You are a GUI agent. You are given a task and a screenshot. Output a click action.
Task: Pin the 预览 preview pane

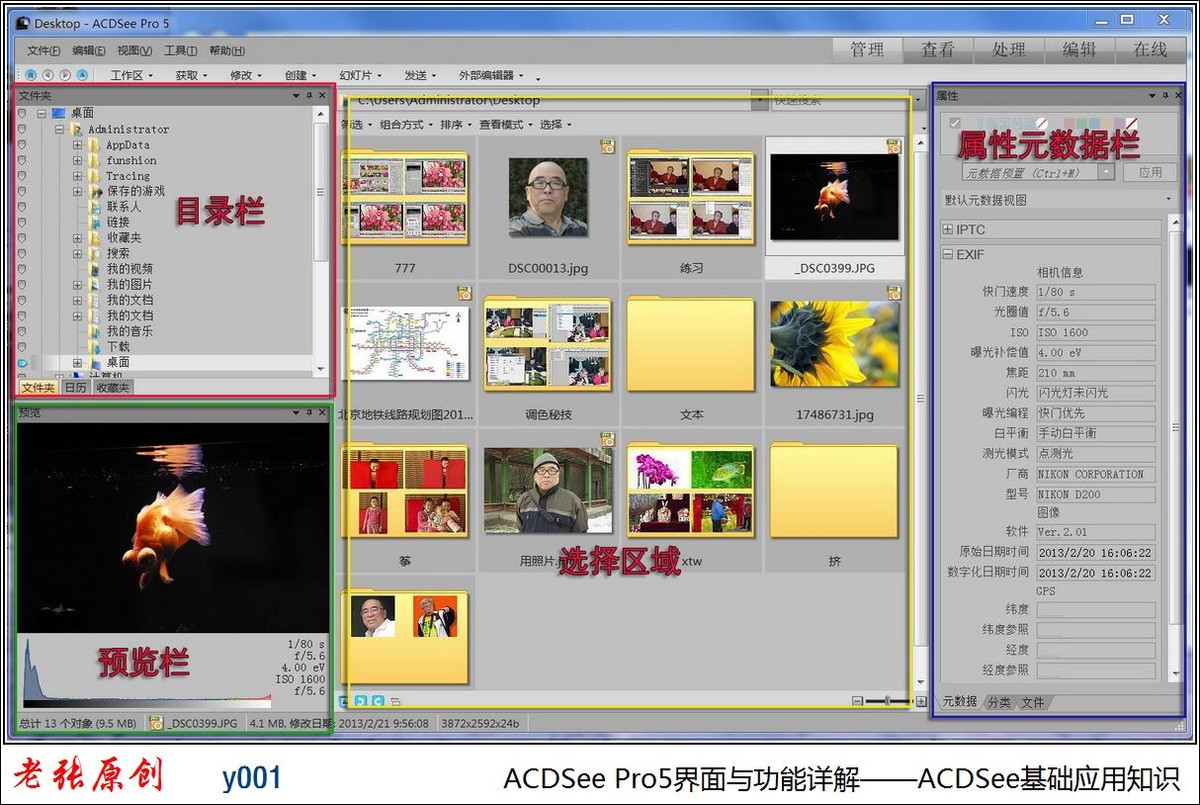309,412
